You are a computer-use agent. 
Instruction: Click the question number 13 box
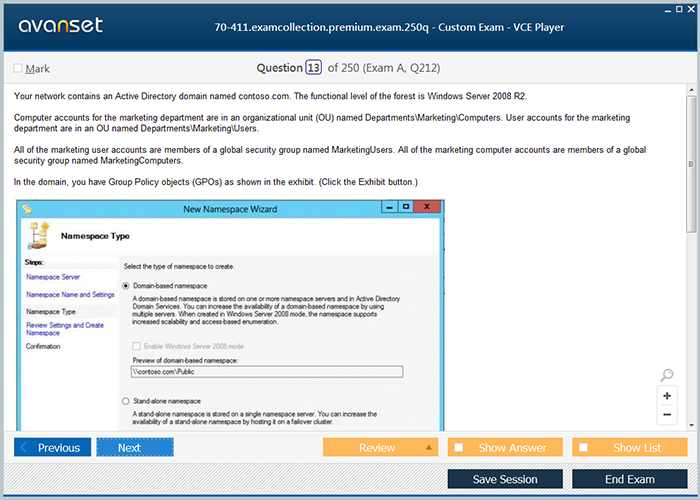(313, 68)
